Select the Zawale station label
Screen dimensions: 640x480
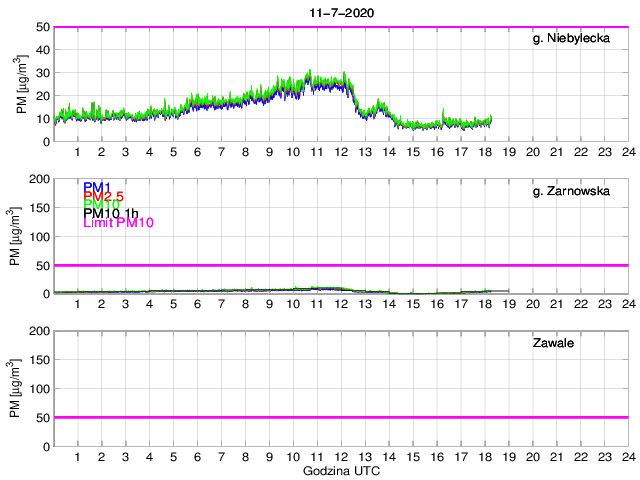coord(553,343)
